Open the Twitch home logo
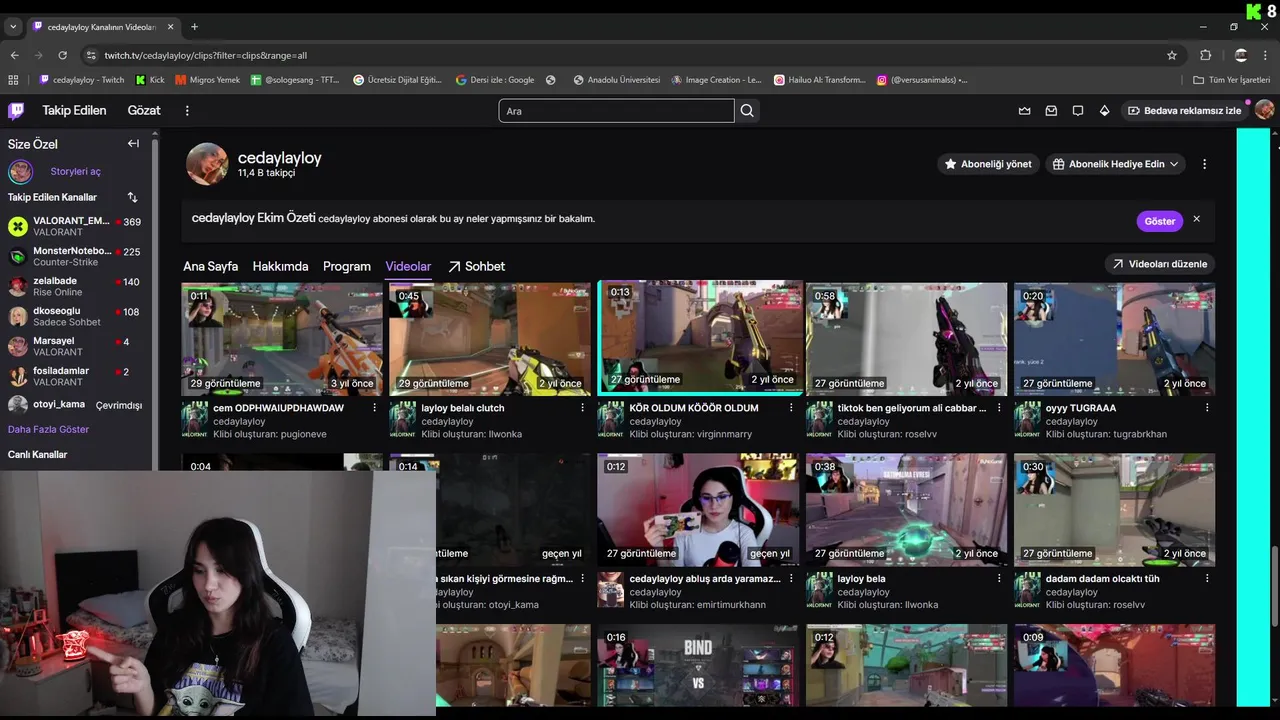Screen dimensions: 1280x720 [16, 110]
